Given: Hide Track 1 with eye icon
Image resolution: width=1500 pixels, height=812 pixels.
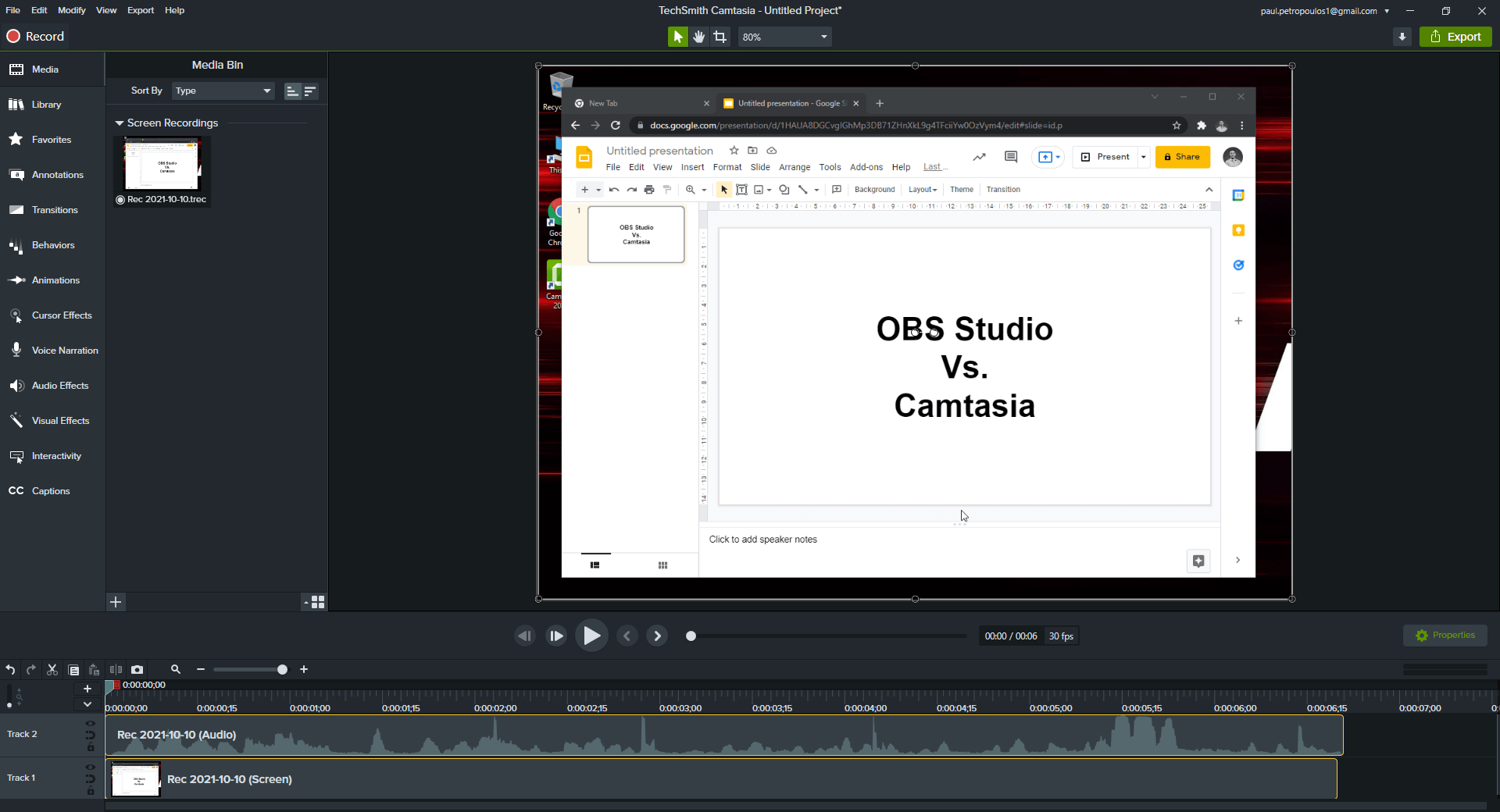Looking at the screenshot, I should pos(91,767).
